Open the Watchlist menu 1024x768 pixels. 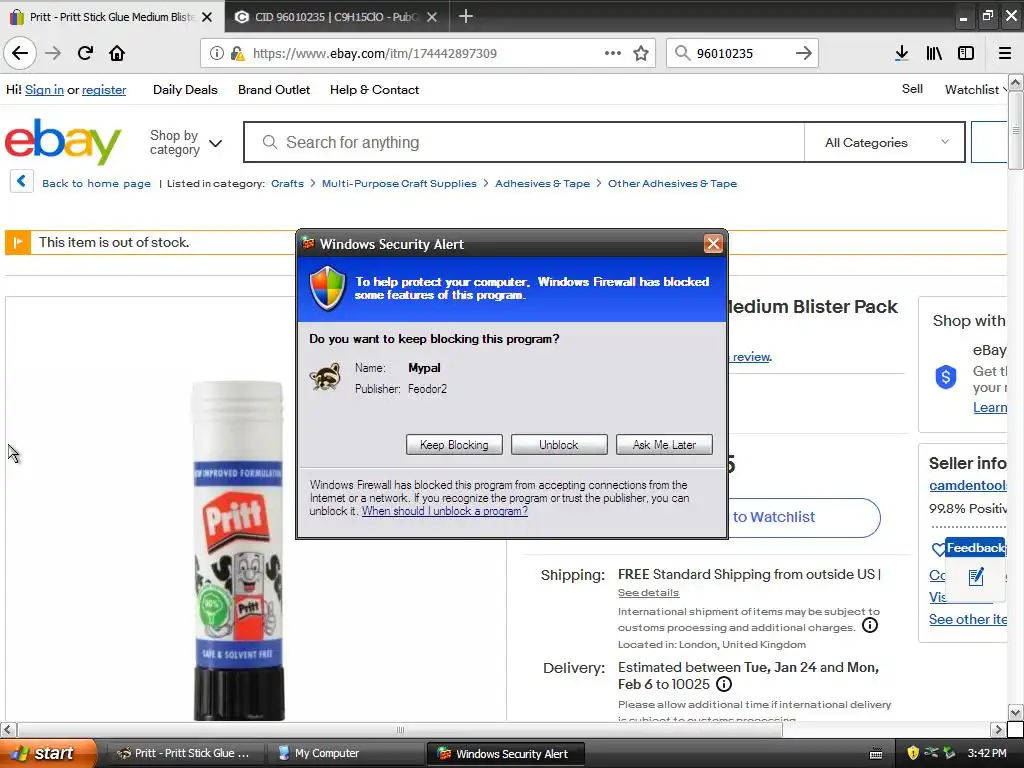(x=974, y=89)
